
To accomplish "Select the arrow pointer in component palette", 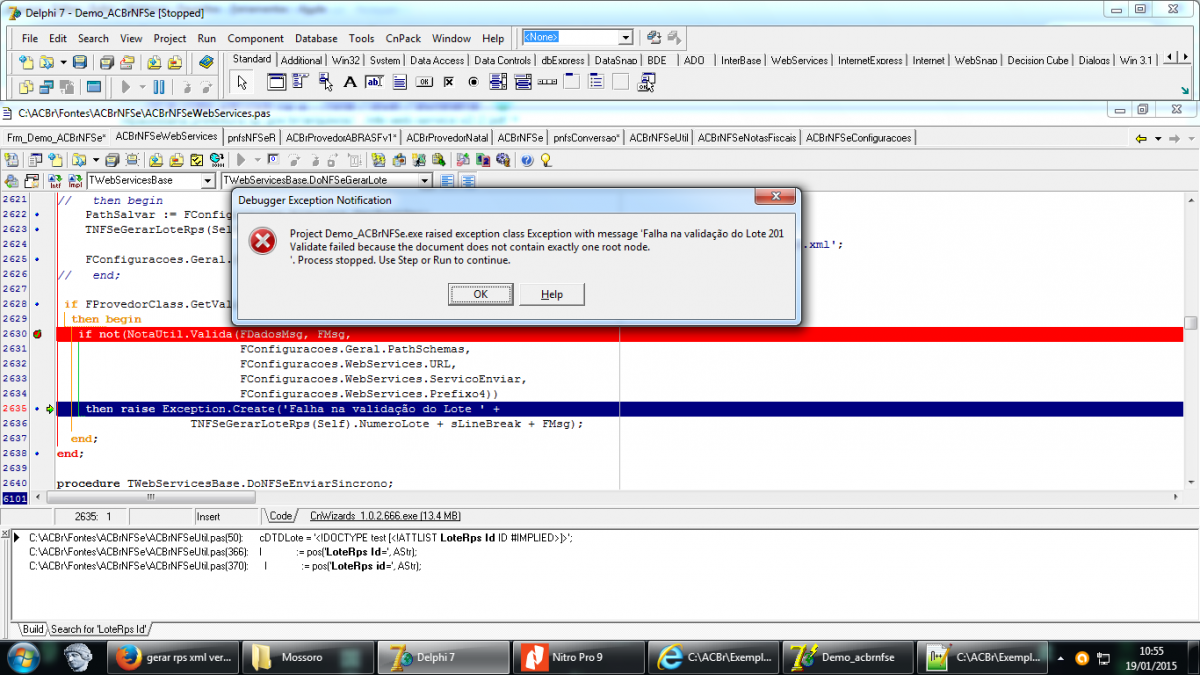I will tap(242, 83).
